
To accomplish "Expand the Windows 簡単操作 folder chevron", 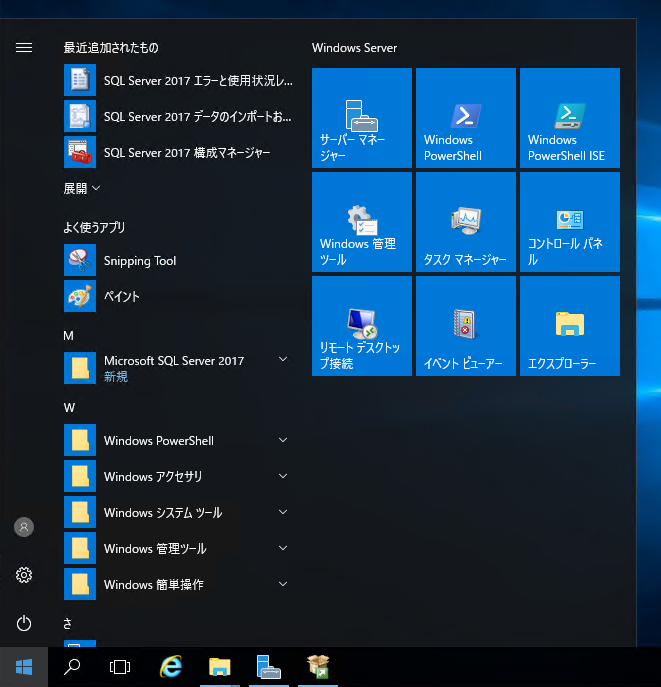I will pyautogui.click(x=283, y=584).
